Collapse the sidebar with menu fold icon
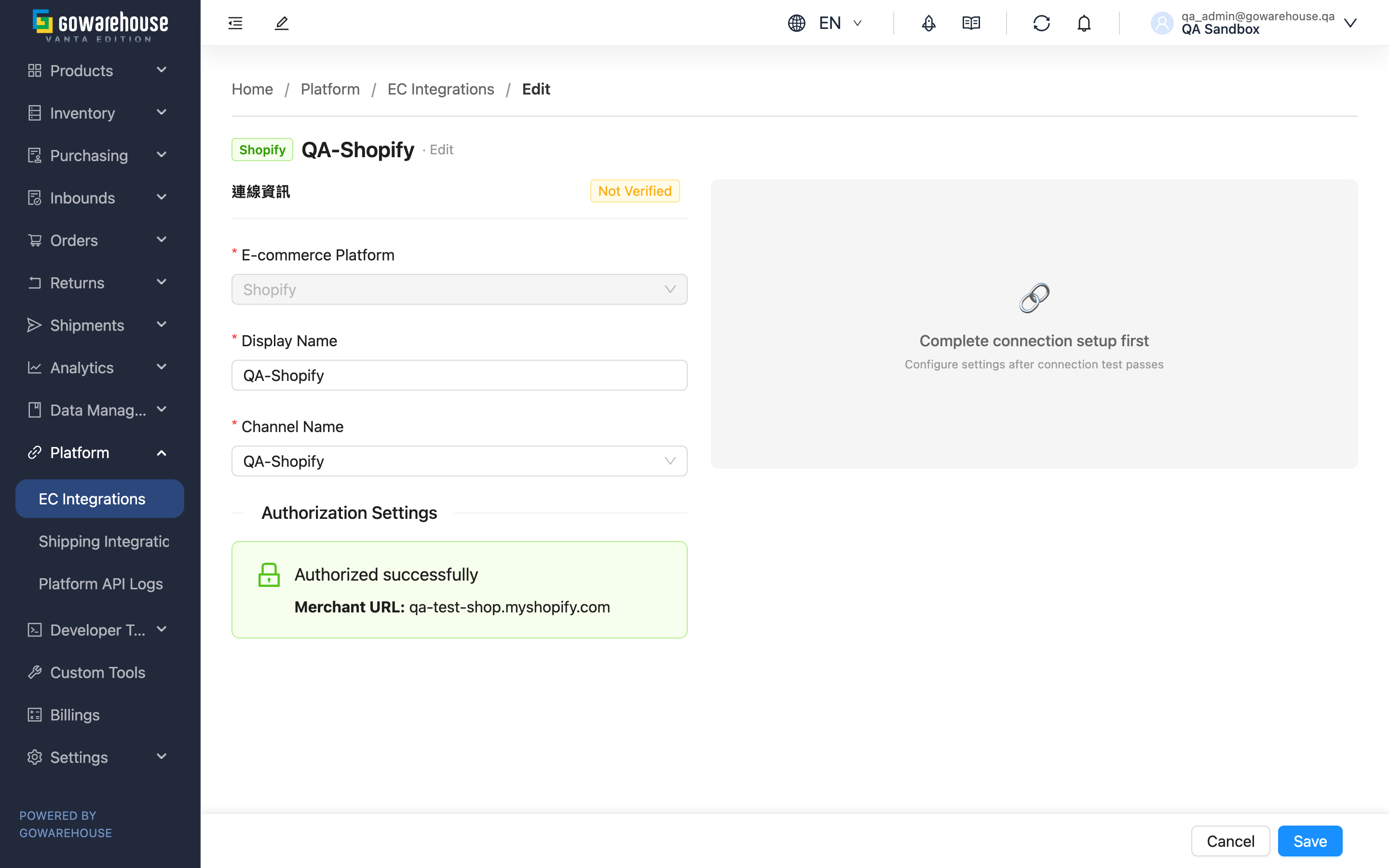Viewport: 1389px width, 868px height. tap(235, 23)
